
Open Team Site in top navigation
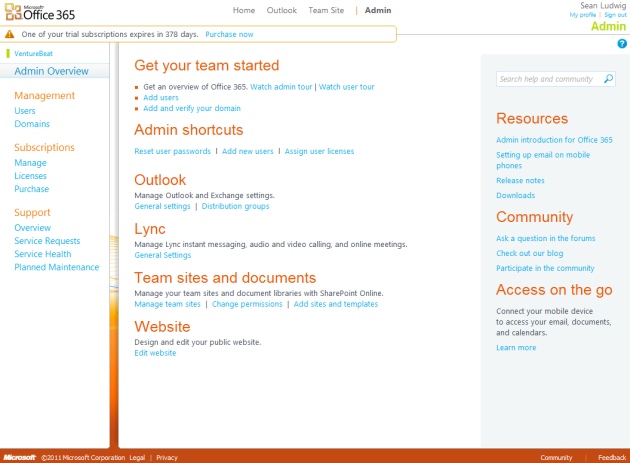click(x=326, y=10)
